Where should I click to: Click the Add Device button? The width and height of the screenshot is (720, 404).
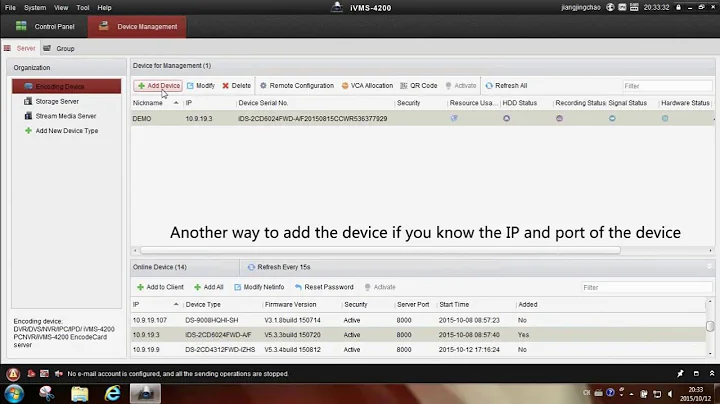pyautogui.click(x=158, y=86)
